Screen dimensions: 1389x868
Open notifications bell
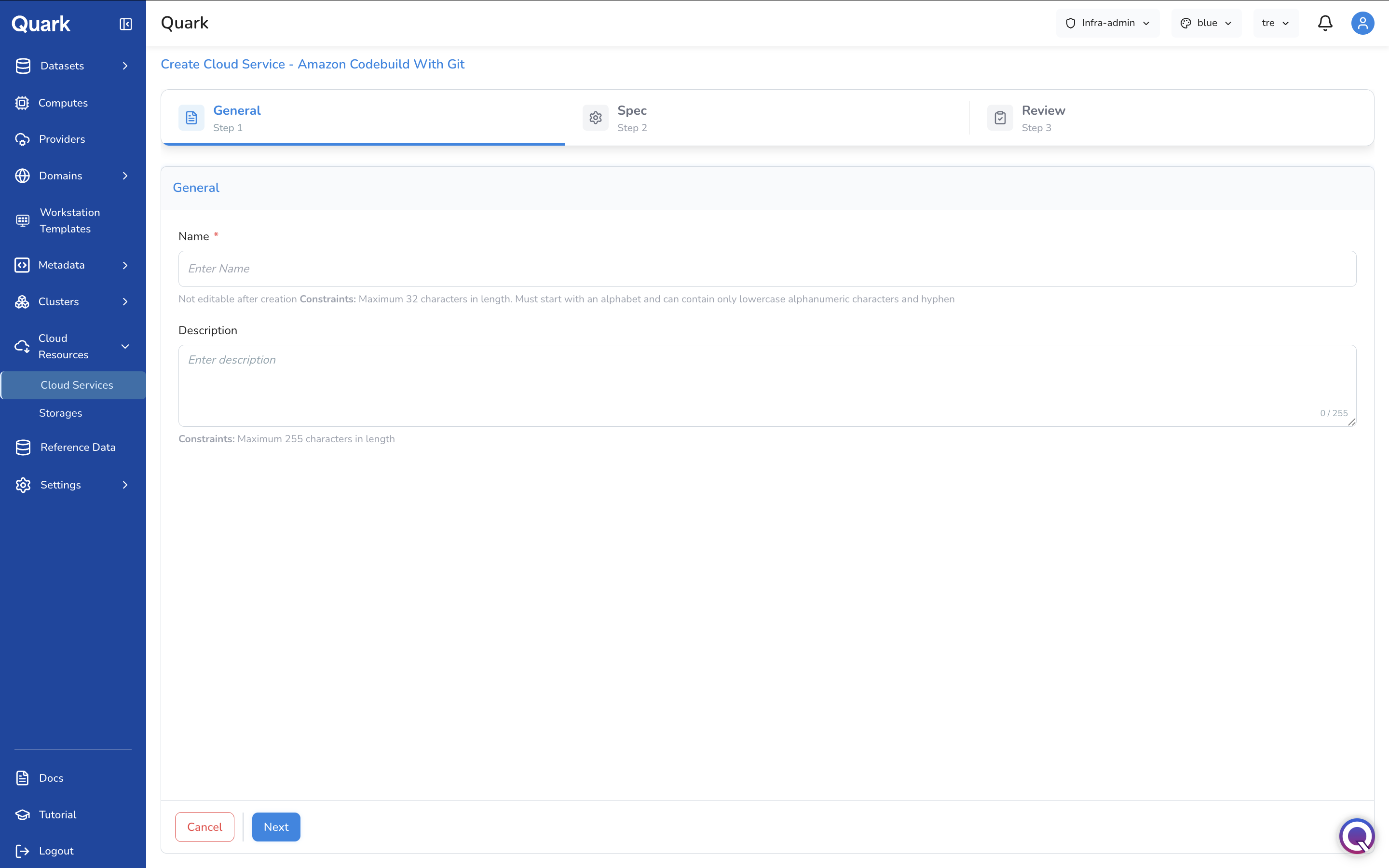point(1325,23)
